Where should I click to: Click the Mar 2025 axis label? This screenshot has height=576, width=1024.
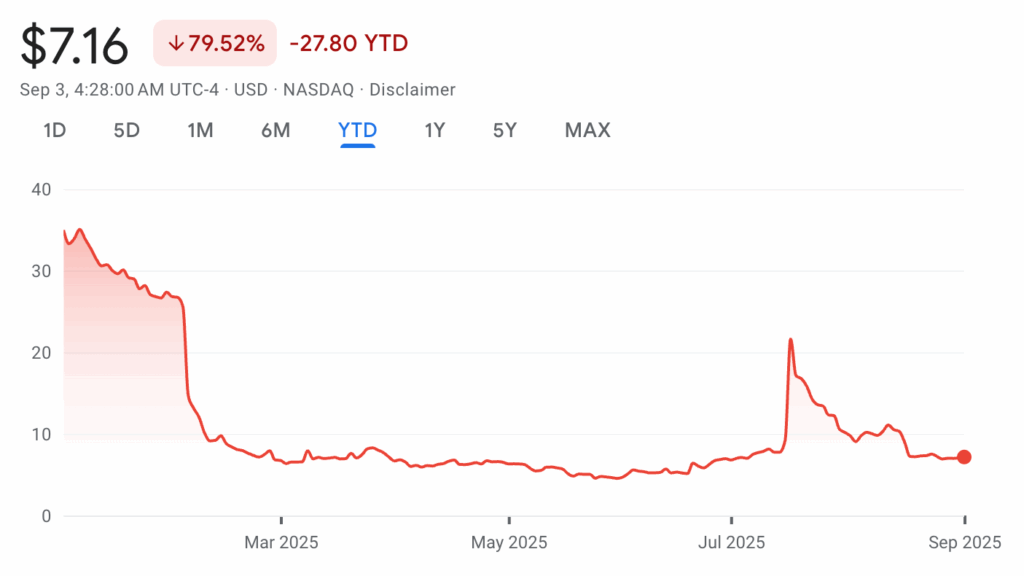281,543
